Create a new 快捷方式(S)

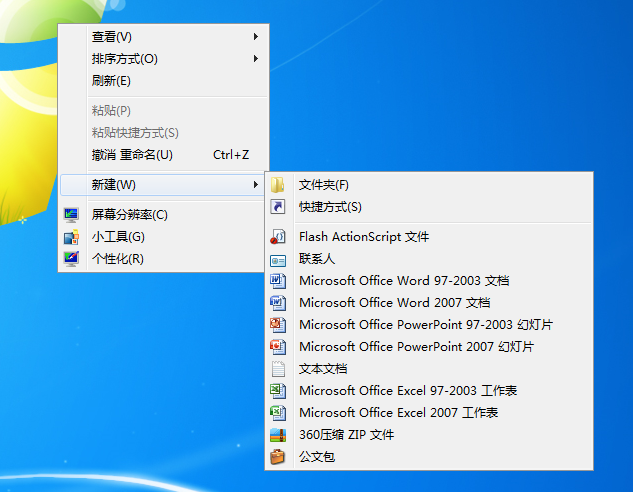pos(429,207)
